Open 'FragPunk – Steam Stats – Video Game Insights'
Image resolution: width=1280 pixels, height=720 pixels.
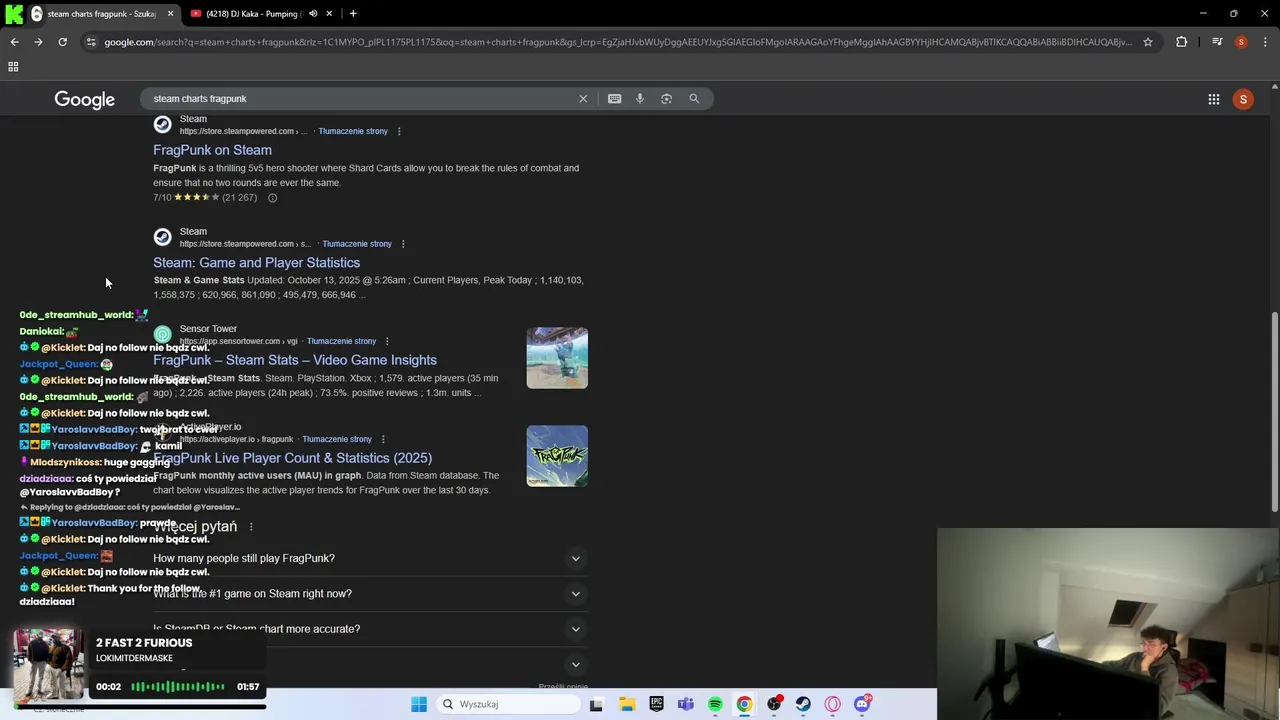[x=295, y=360]
